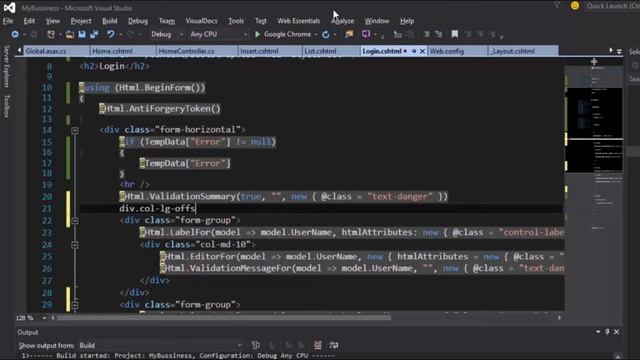
Task: Collapse the col-md-10 div on line 24
Action: click(75, 245)
